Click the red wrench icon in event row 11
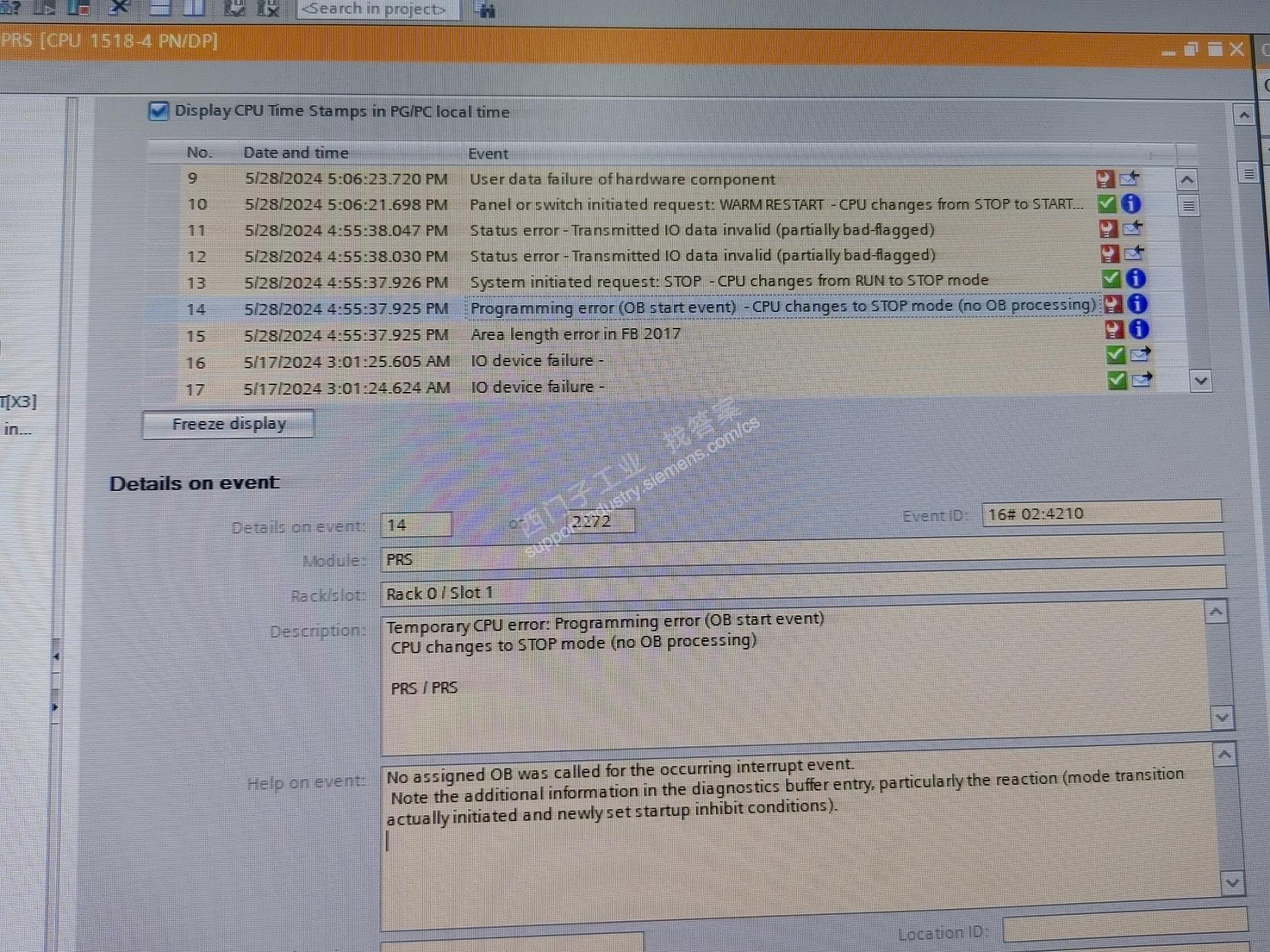 coord(1107,229)
